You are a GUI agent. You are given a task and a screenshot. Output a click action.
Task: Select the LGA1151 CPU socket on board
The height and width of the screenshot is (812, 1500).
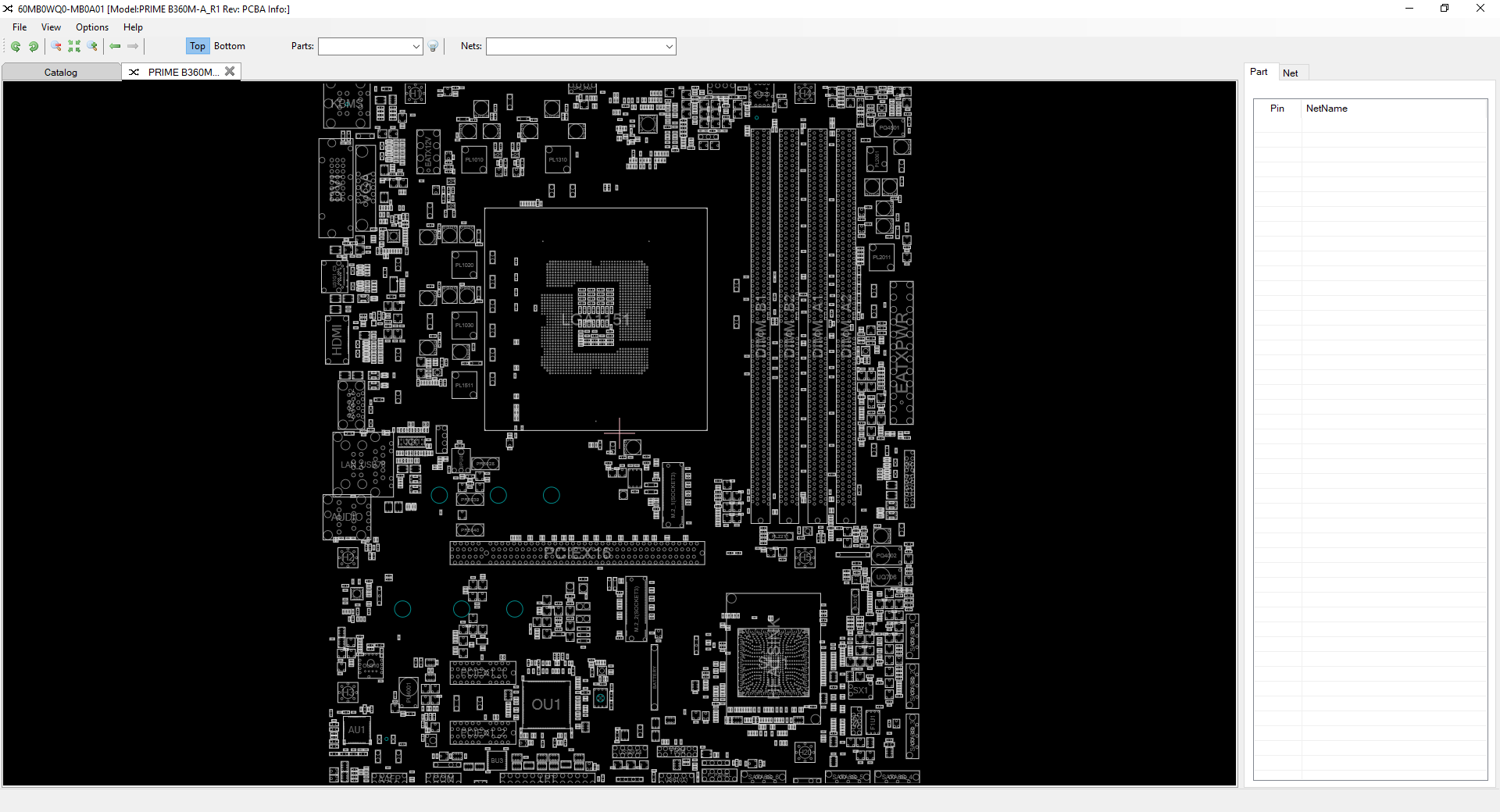596,319
